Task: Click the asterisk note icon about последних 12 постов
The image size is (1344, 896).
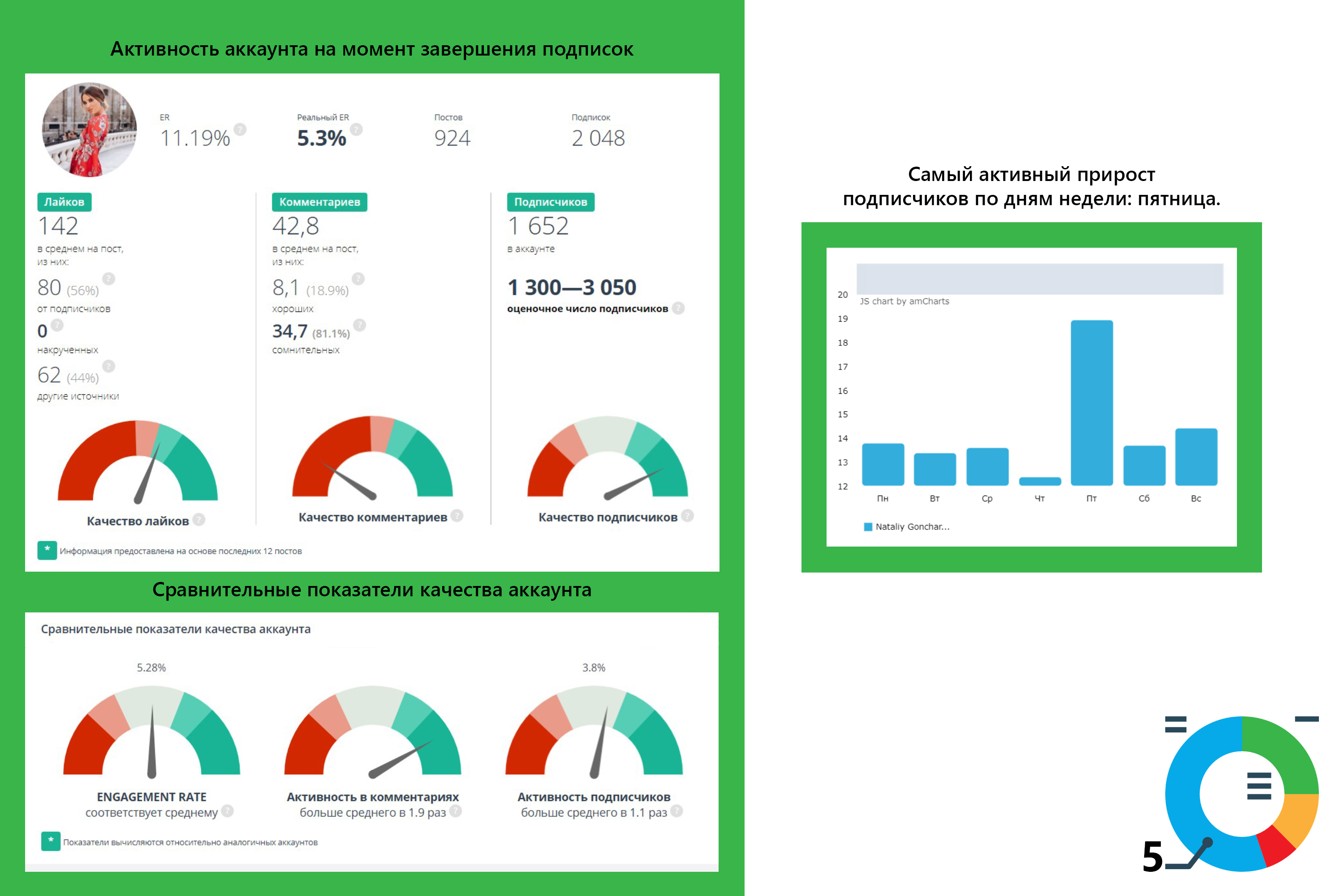Action: coord(47,550)
